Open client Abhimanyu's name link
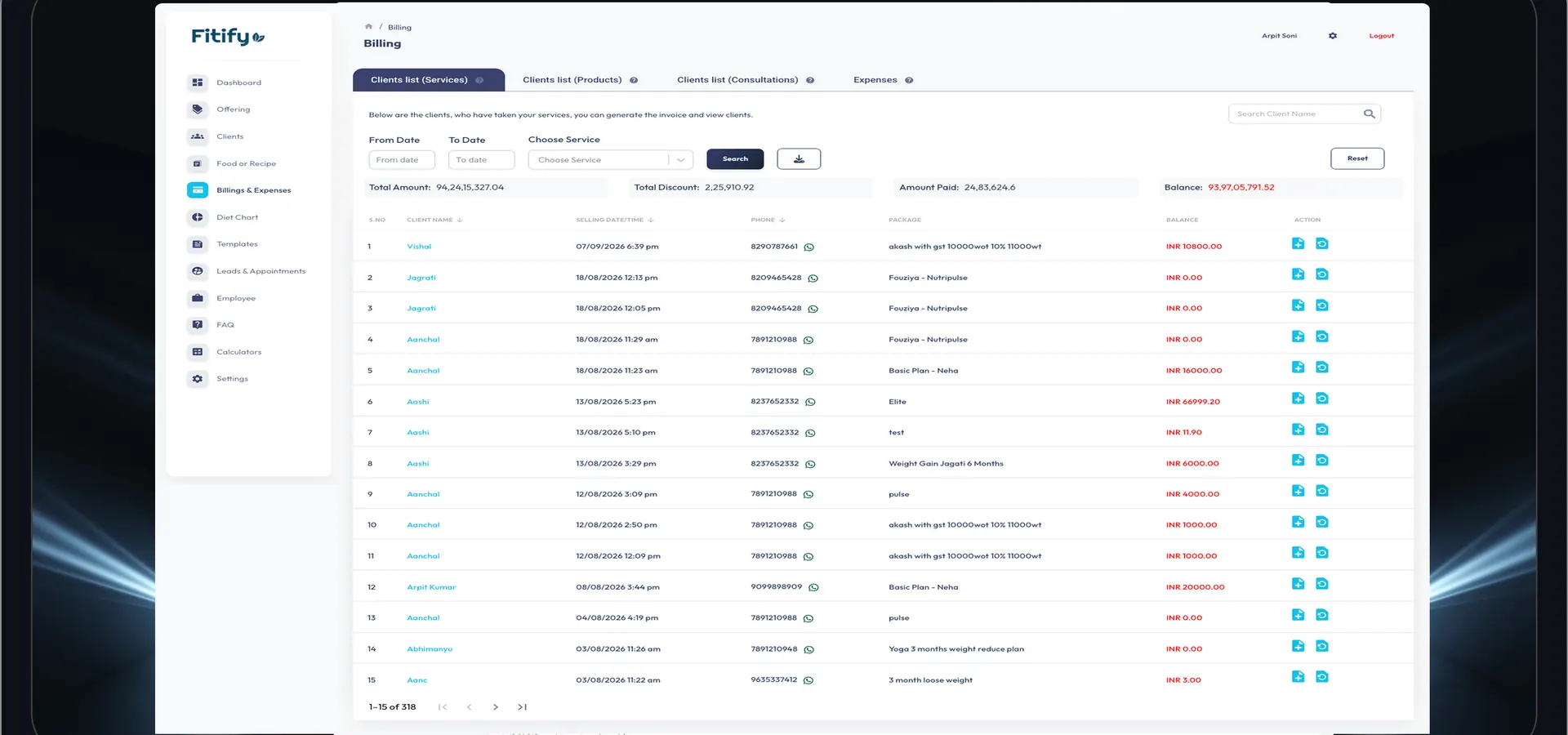Image resolution: width=1568 pixels, height=735 pixels. 430,649
